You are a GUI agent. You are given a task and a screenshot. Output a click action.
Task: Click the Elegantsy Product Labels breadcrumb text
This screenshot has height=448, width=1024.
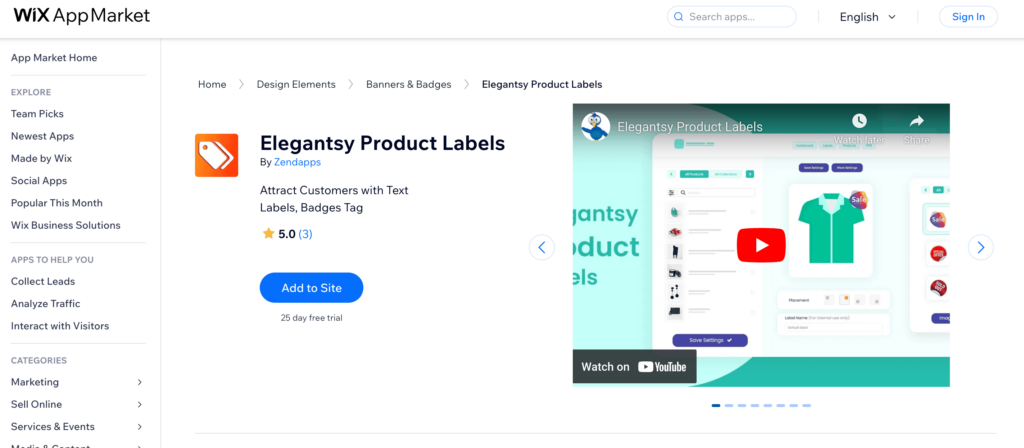click(x=542, y=84)
